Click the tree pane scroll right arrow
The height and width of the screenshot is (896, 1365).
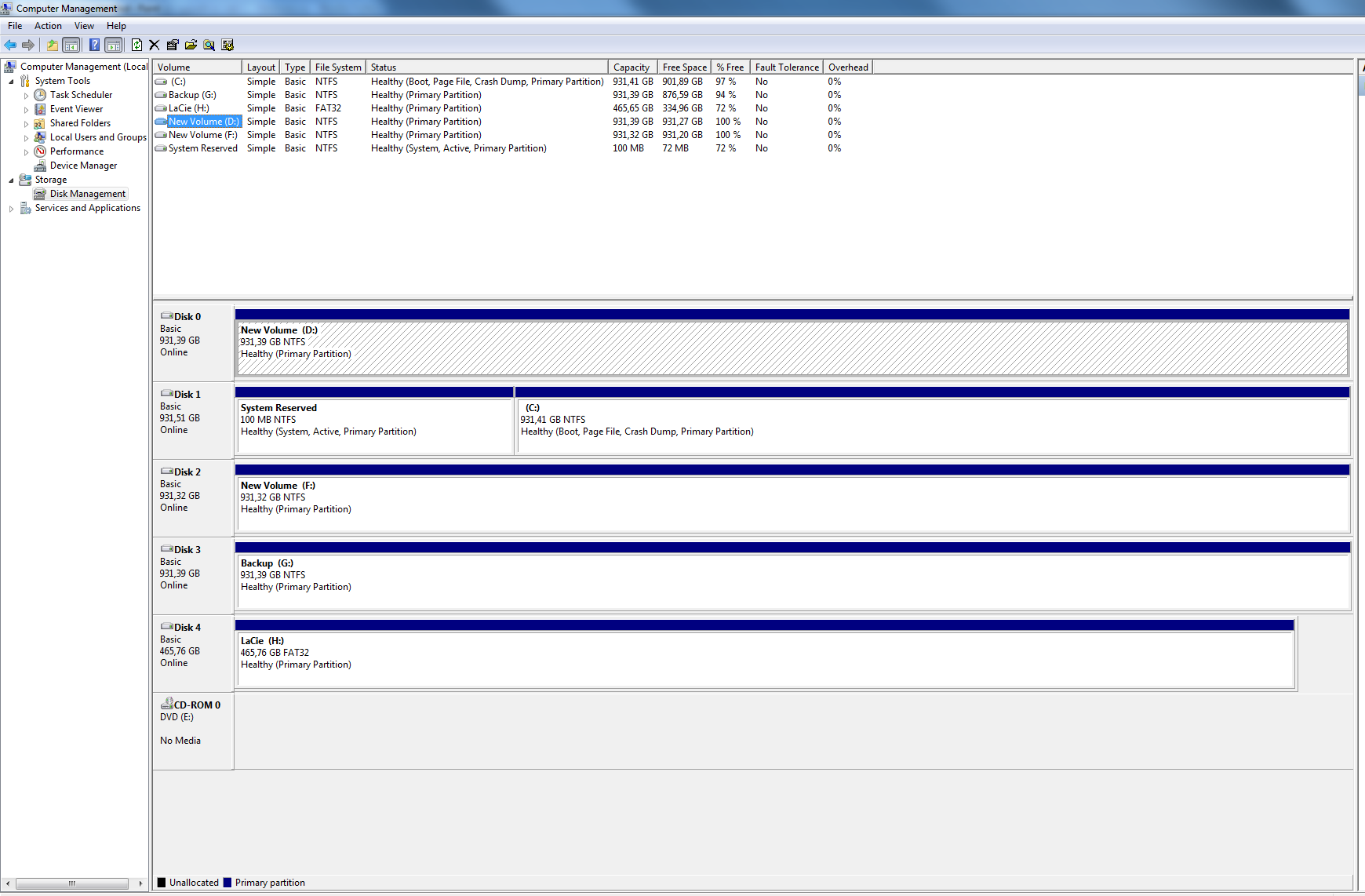[x=140, y=883]
